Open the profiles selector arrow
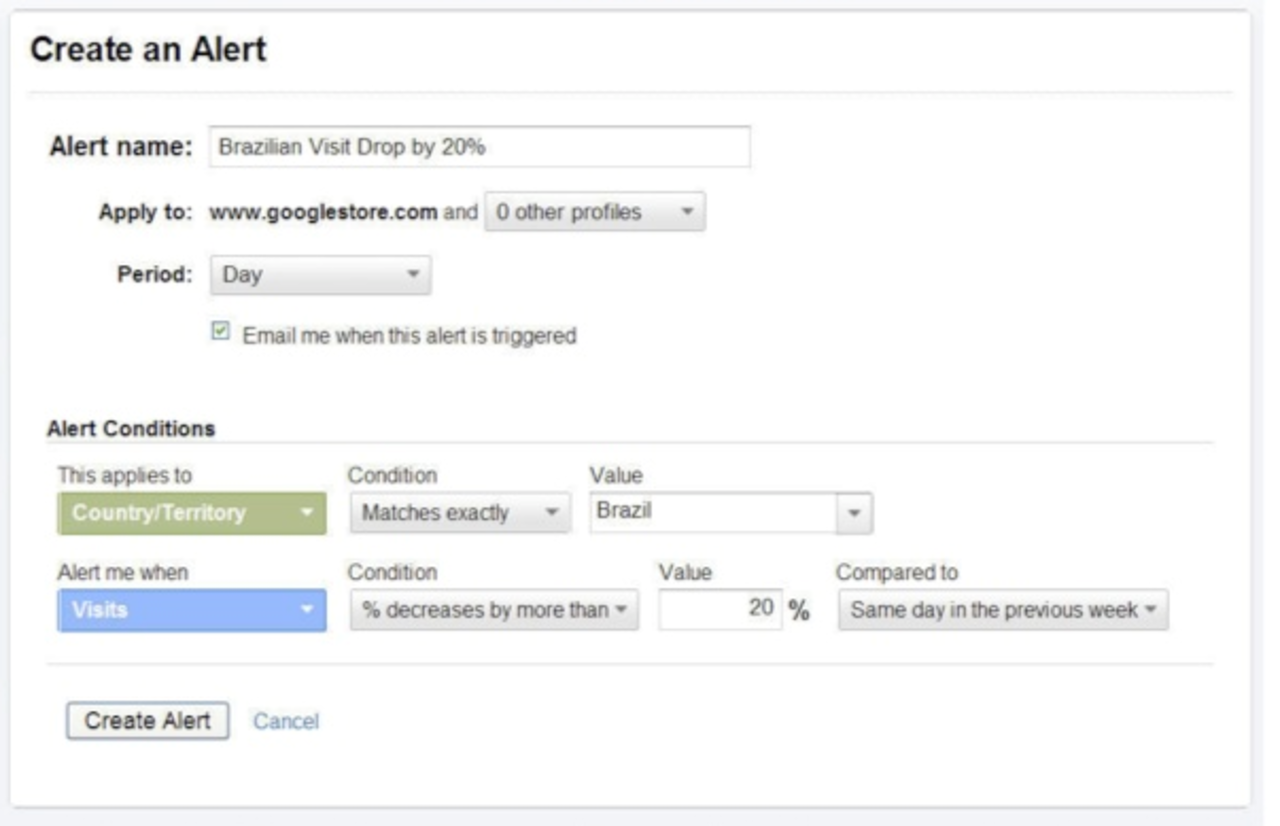 point(686,212)
